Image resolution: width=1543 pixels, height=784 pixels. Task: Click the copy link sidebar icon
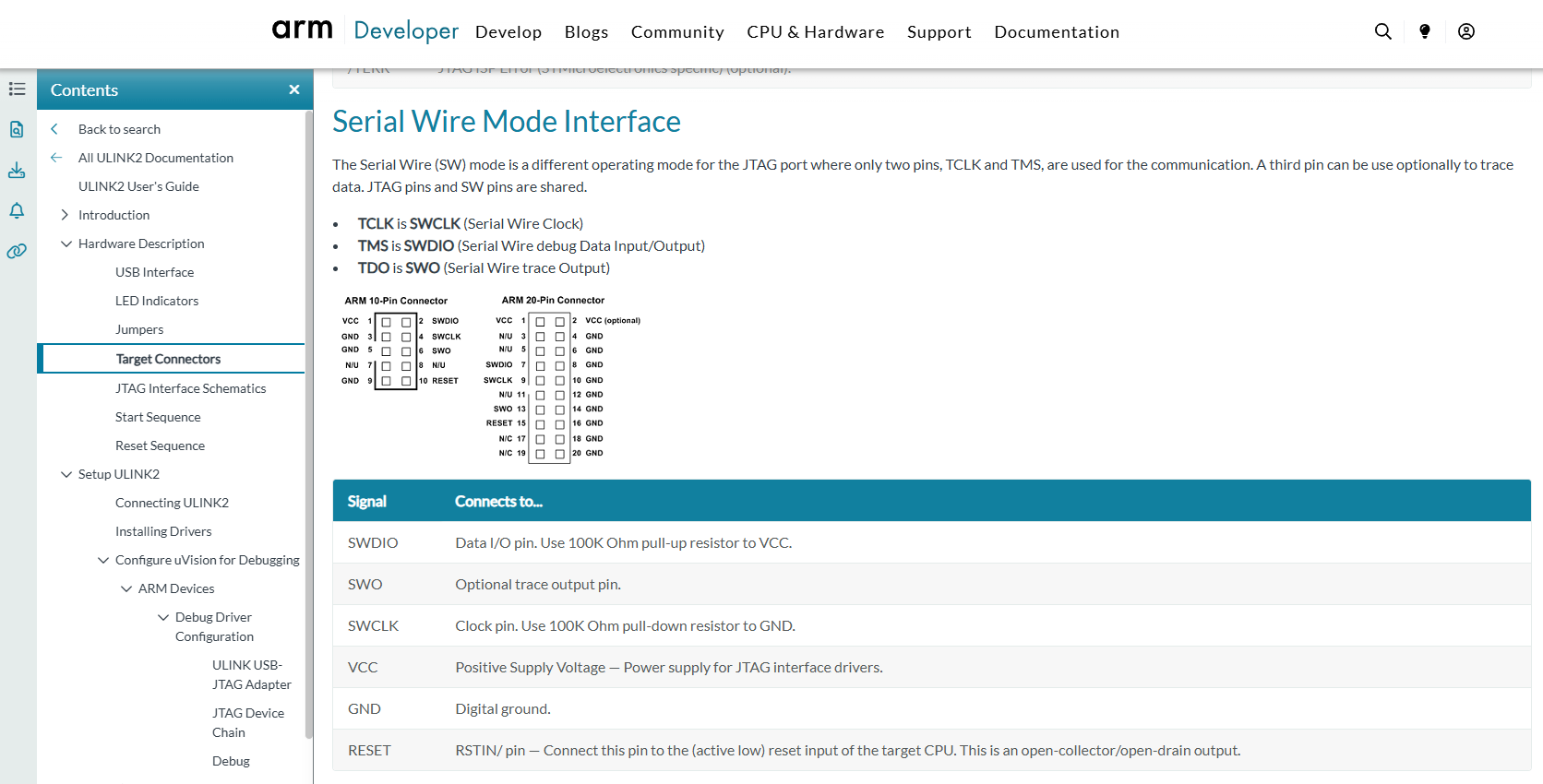pyautogui.click(x=17, y=251)
